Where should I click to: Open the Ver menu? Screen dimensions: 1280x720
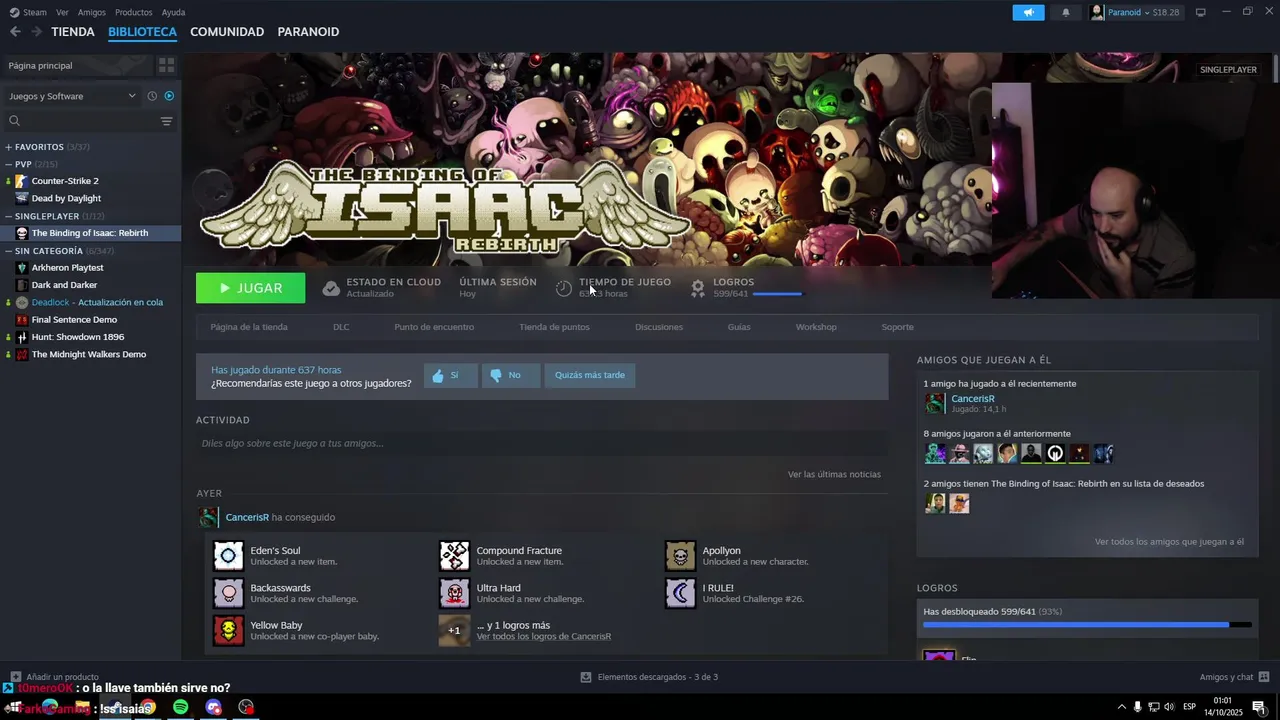point(62,12)
